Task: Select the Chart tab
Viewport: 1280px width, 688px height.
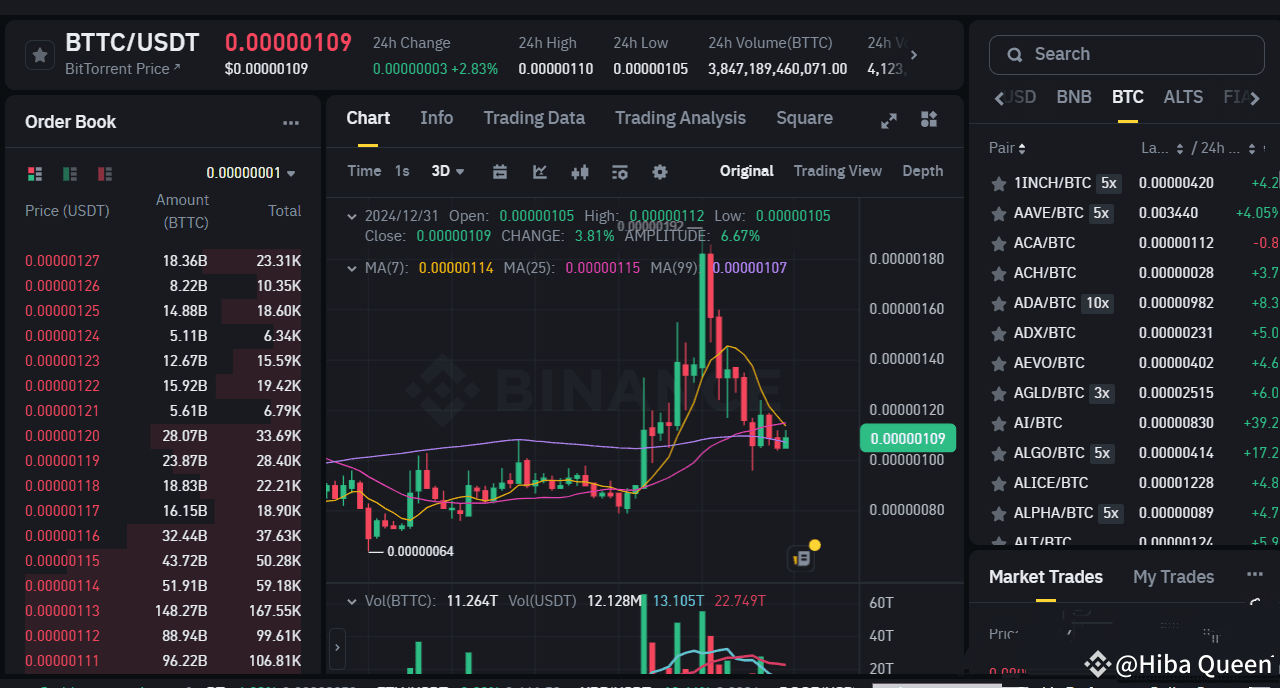Action: [x=368, y=118]
